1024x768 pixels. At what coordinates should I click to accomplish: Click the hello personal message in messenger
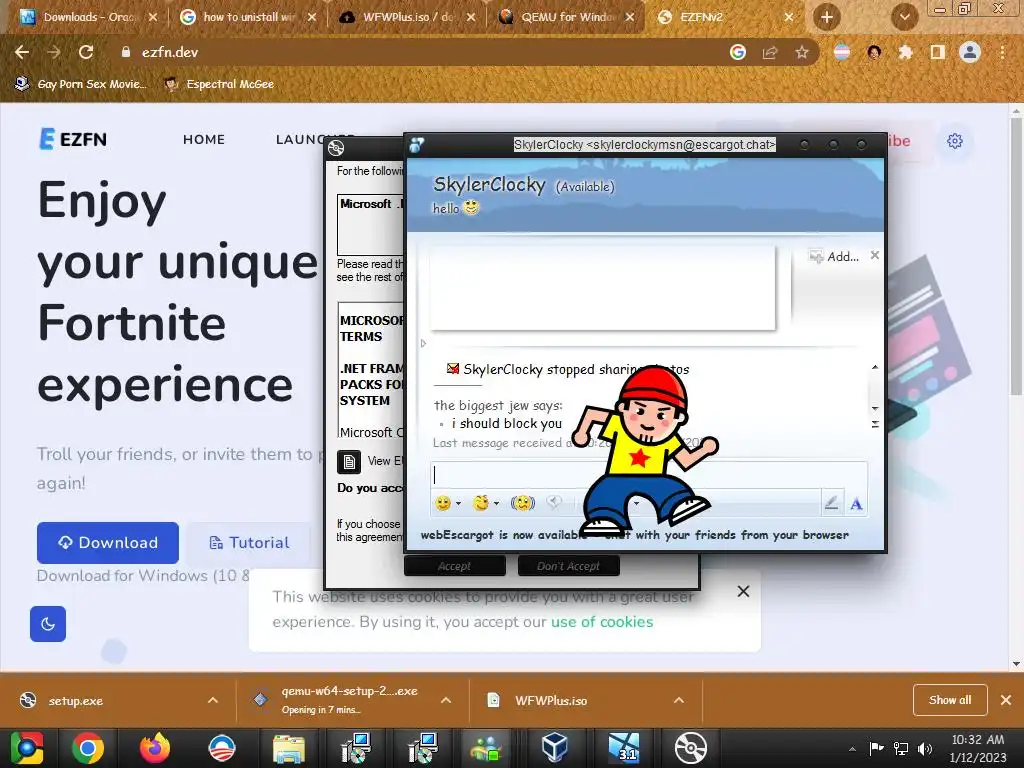[x=455, y=208]
